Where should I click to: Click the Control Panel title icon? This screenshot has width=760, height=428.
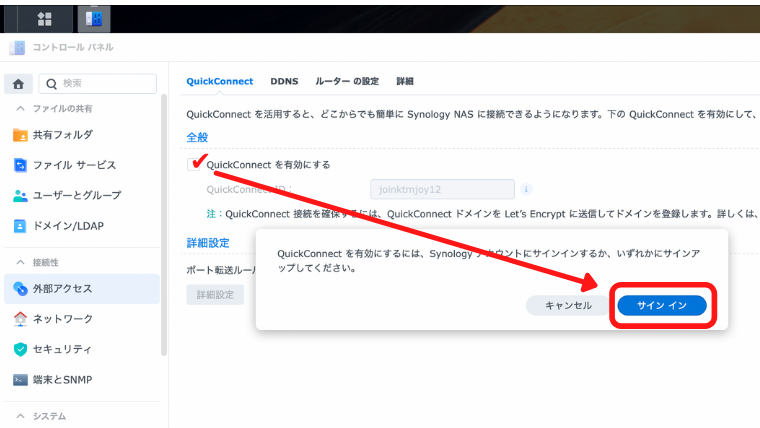coord(17,48)
